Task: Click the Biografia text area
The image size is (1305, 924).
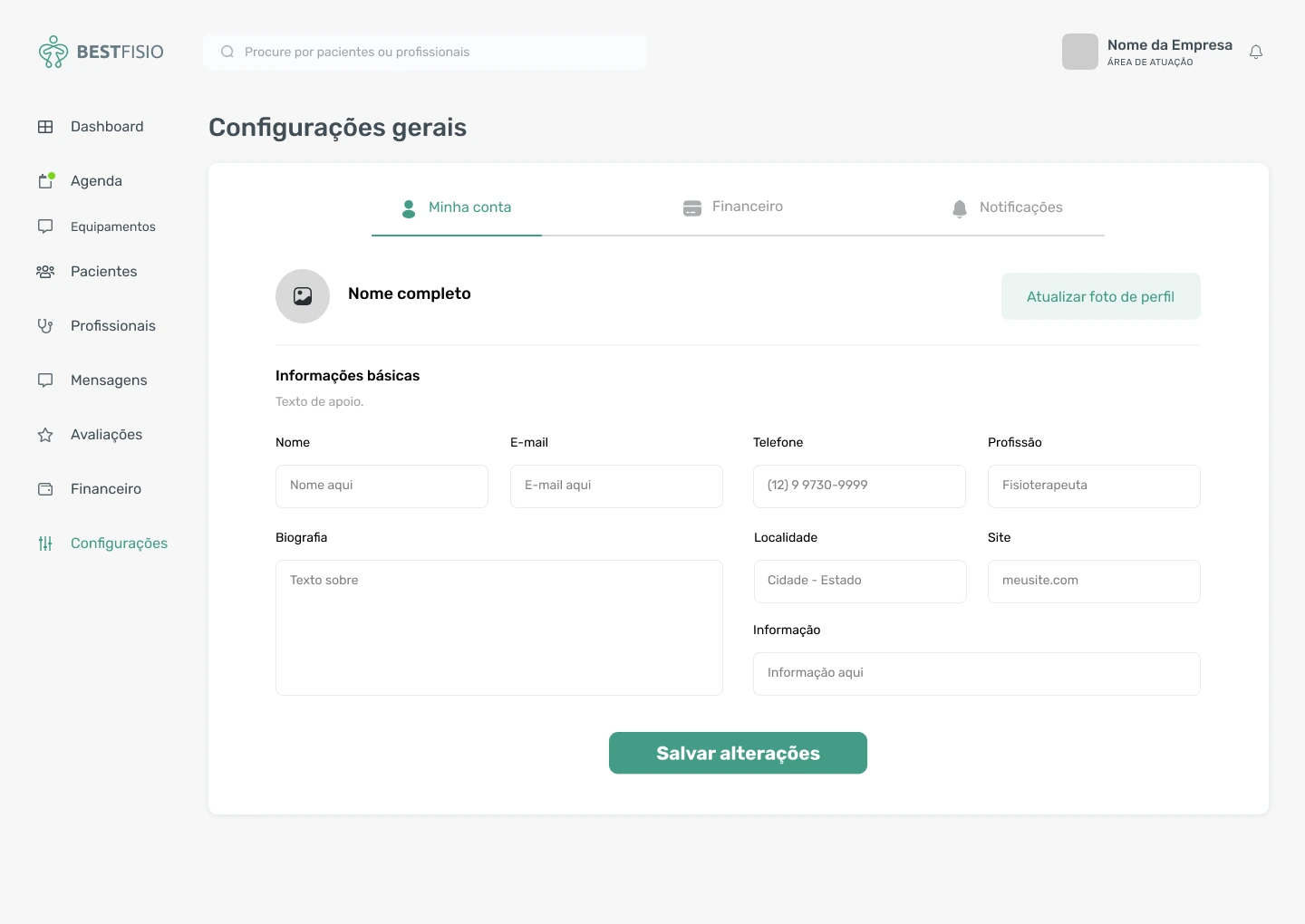Action: point(499,628)
